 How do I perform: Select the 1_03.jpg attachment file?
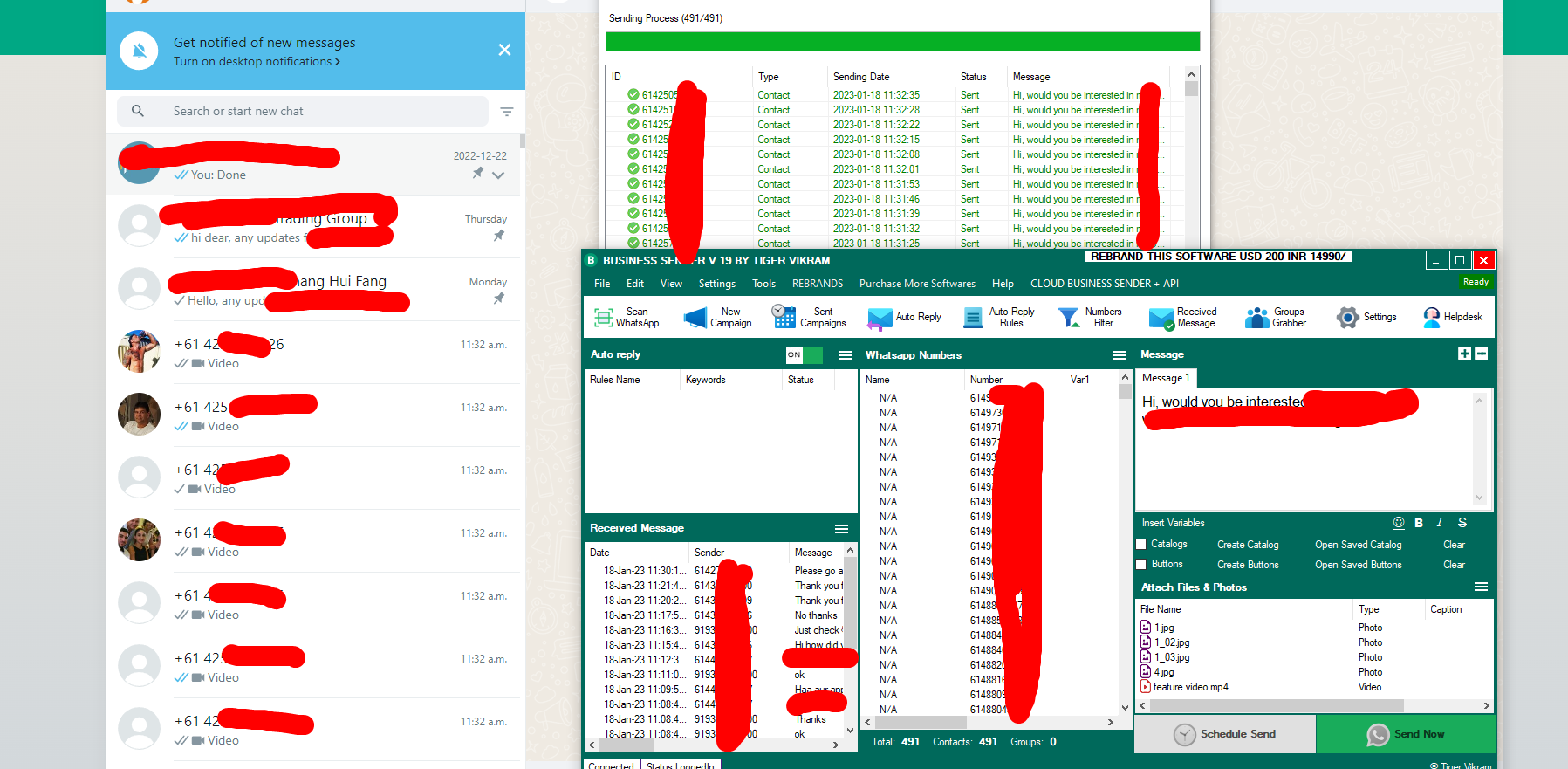click(x=1165, y=657)
